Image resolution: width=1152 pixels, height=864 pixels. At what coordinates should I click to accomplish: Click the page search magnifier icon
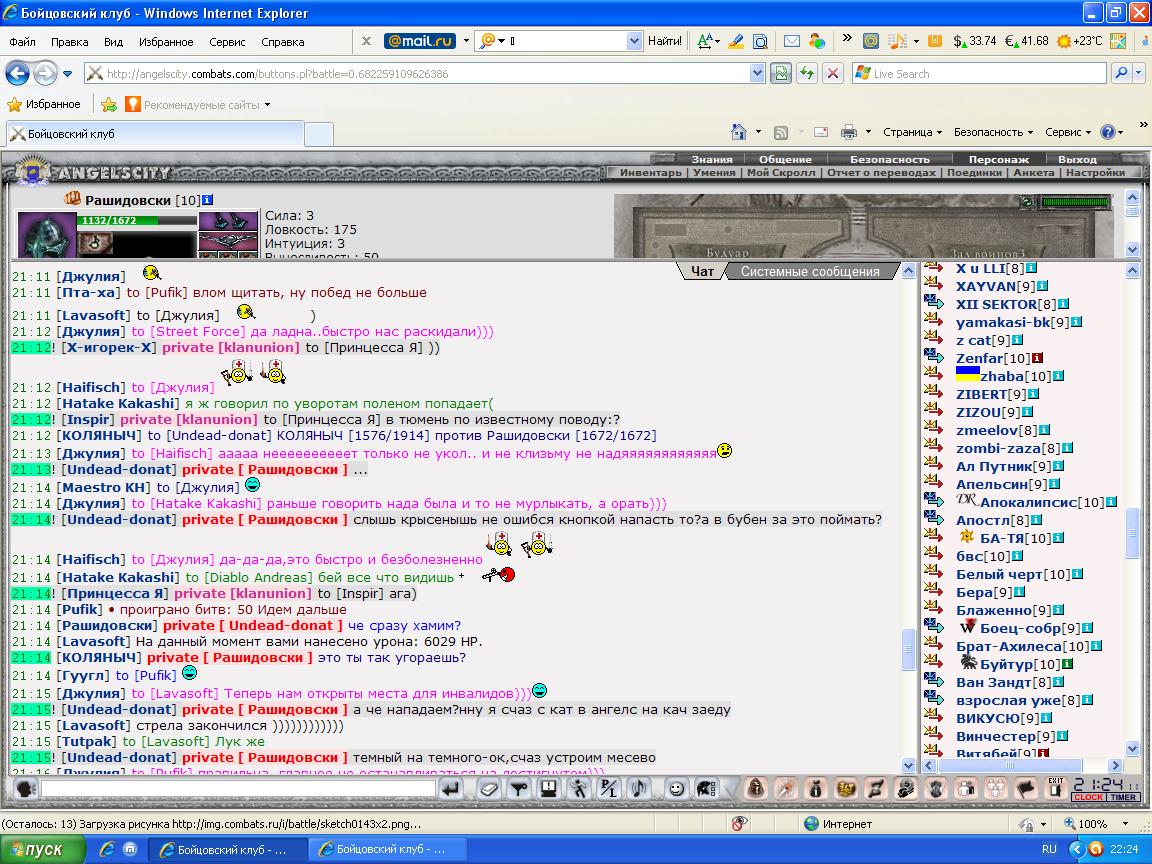[x=760, y=41]
